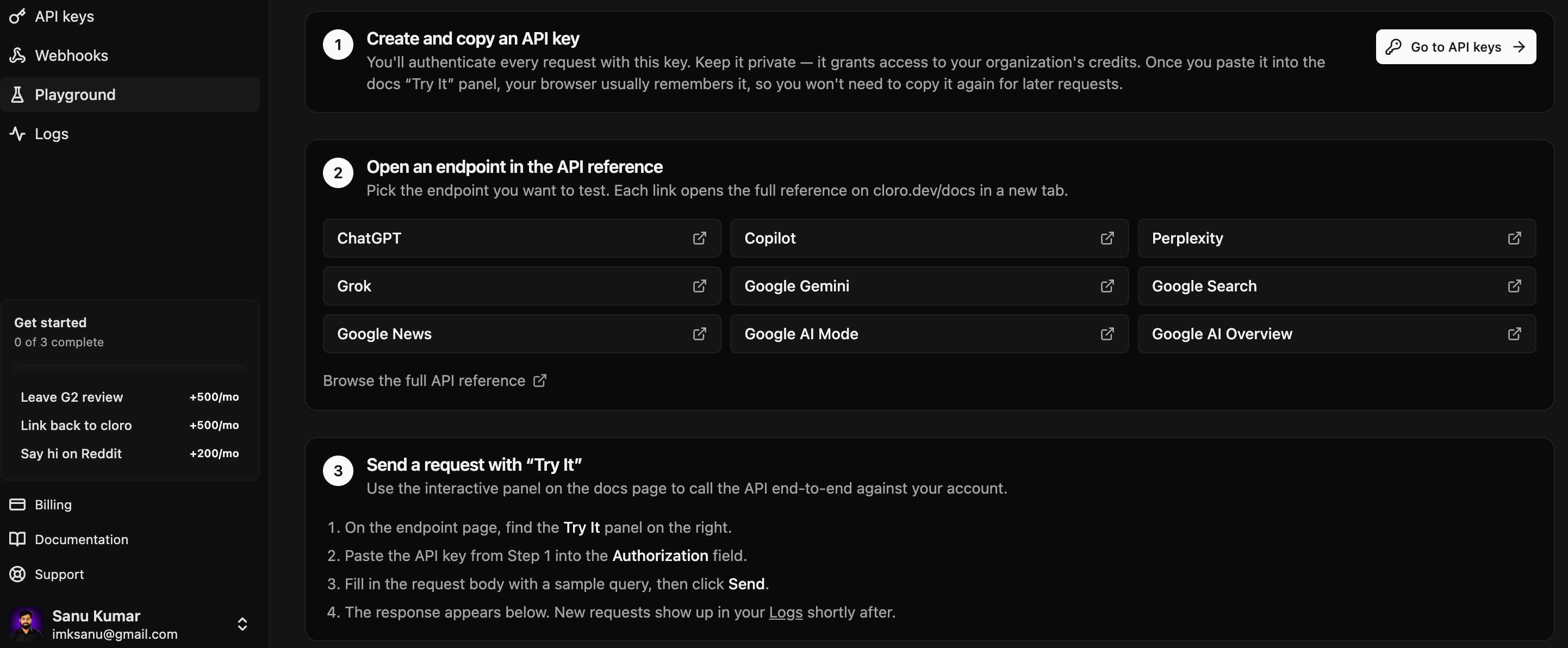Click the external link icon on Google AI Overview card
Viewport: 1568px width, 648px height.
point(1514,334)
